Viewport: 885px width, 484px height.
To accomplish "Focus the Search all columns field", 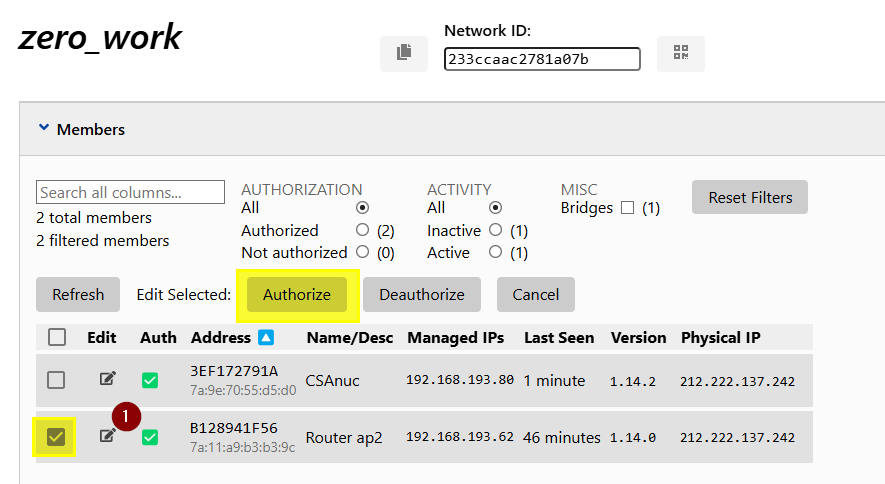I will point(130,192).
